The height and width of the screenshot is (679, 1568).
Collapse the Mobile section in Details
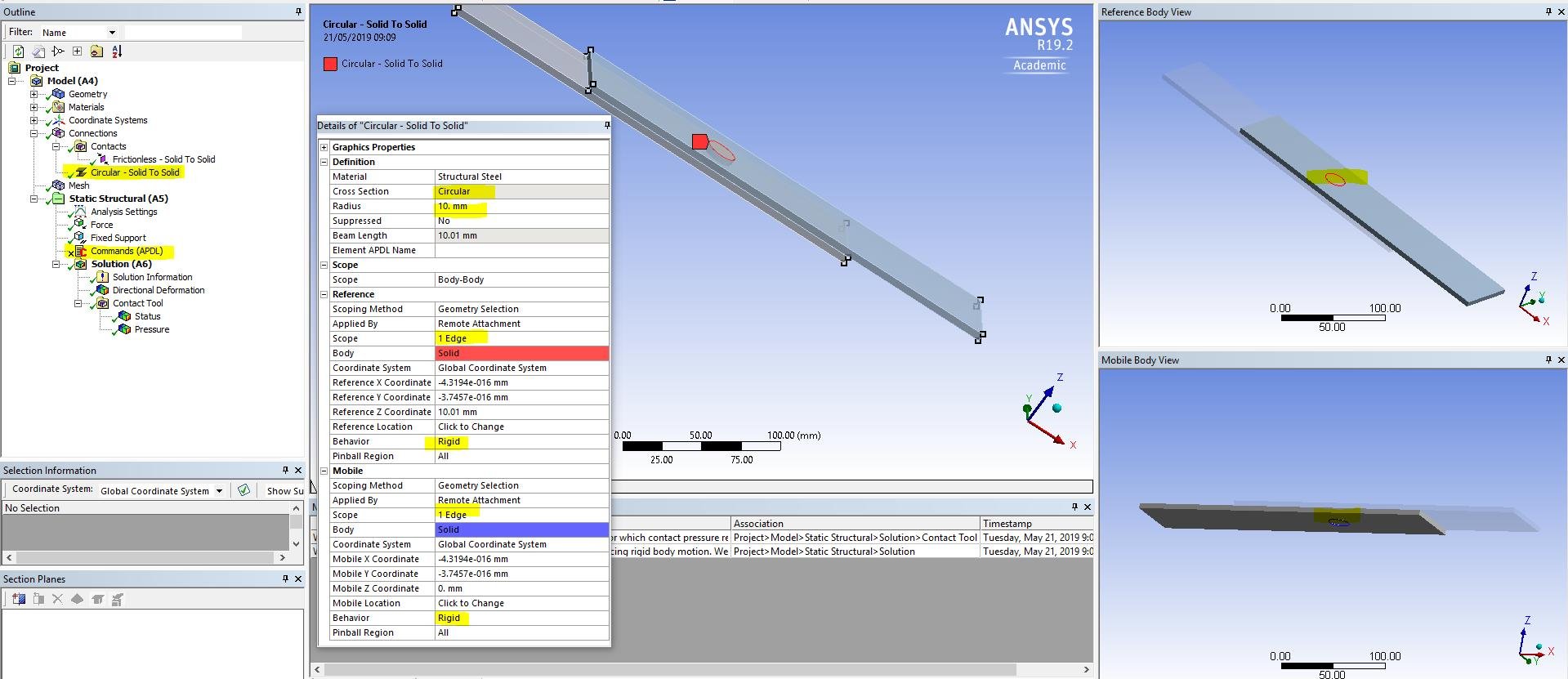click(324, 471)
